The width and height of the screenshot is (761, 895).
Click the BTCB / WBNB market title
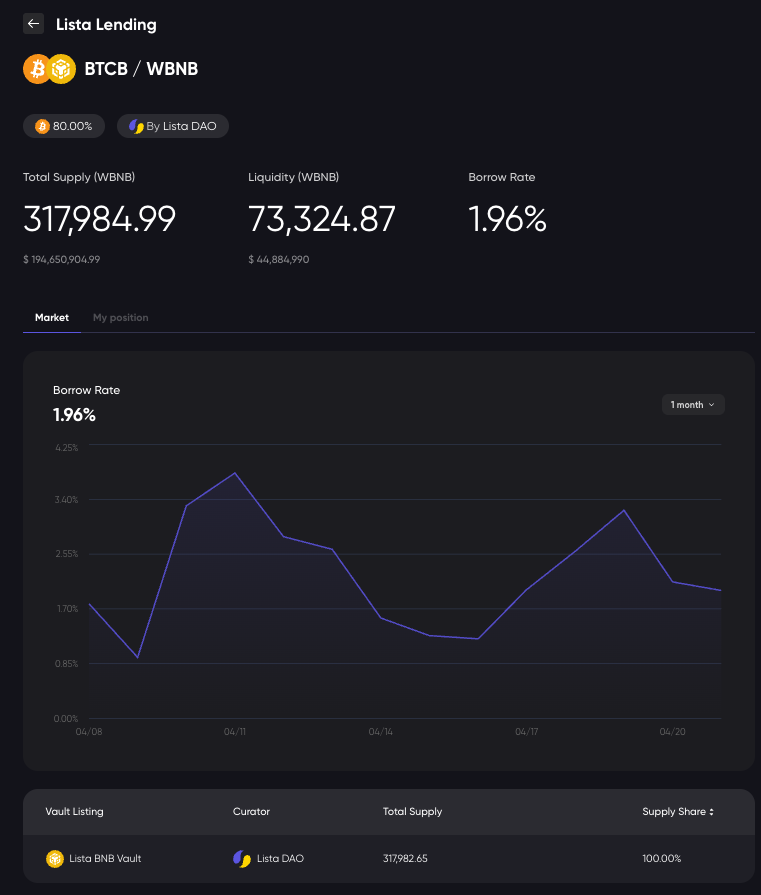(x=141, y=69)
